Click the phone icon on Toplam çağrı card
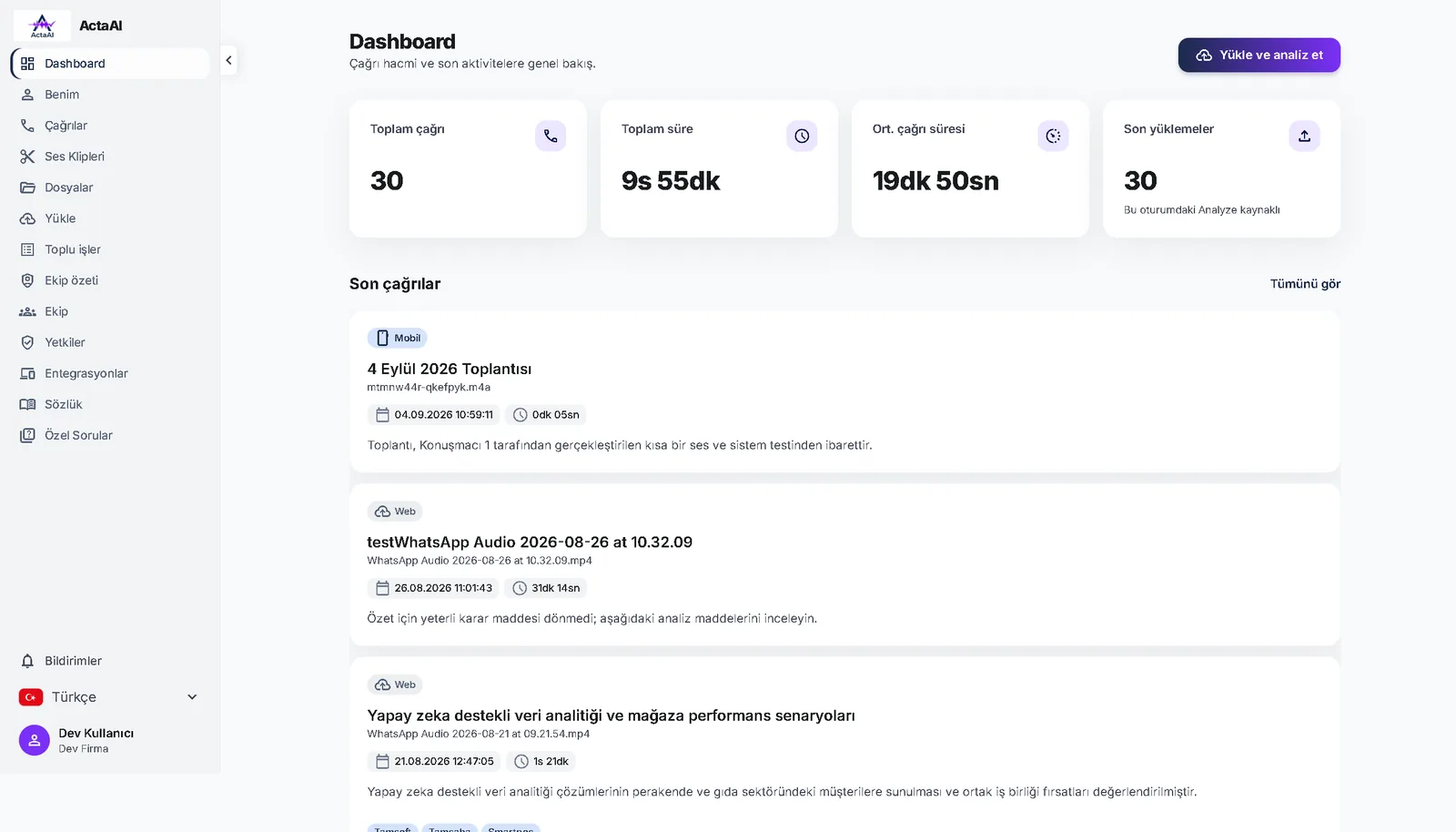 [551, 136]
